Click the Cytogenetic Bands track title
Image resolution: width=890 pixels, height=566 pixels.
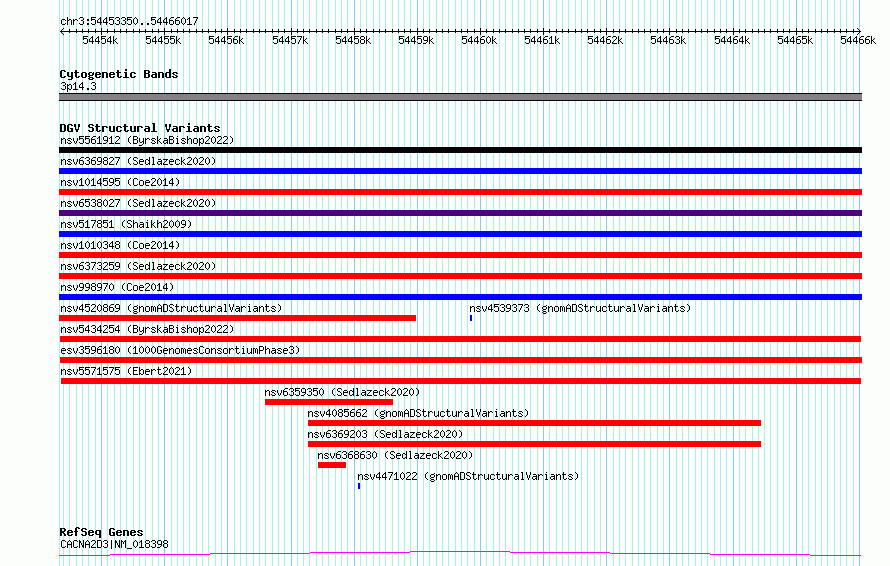coord(119,74)
